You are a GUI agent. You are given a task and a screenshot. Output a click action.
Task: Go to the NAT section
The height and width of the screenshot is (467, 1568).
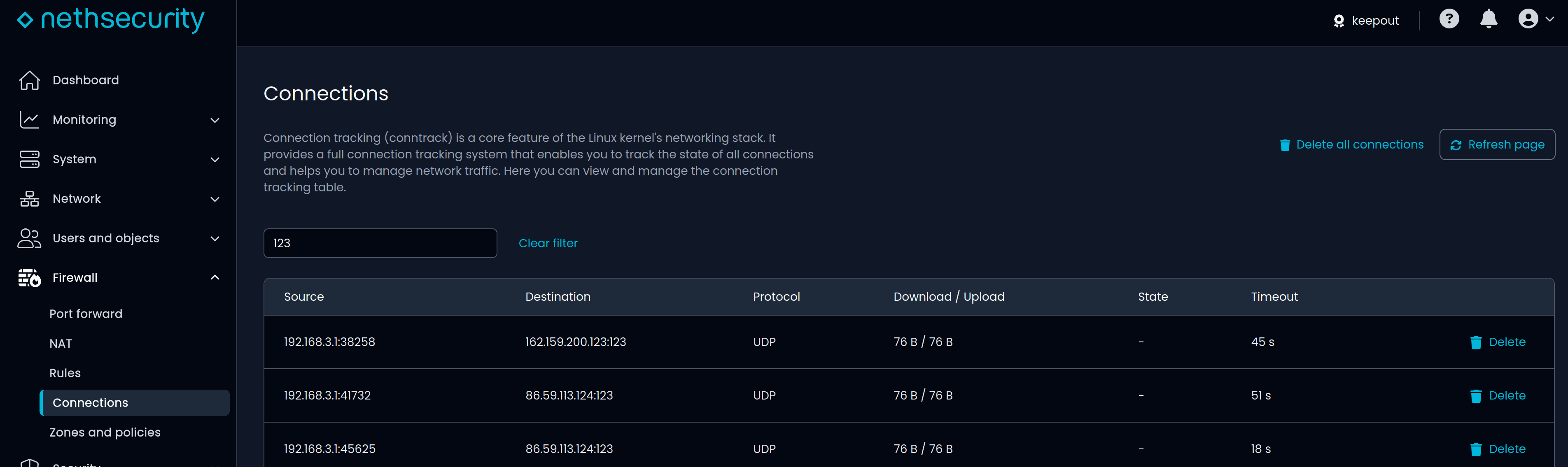pyautogui.click(x=61, y=344)
